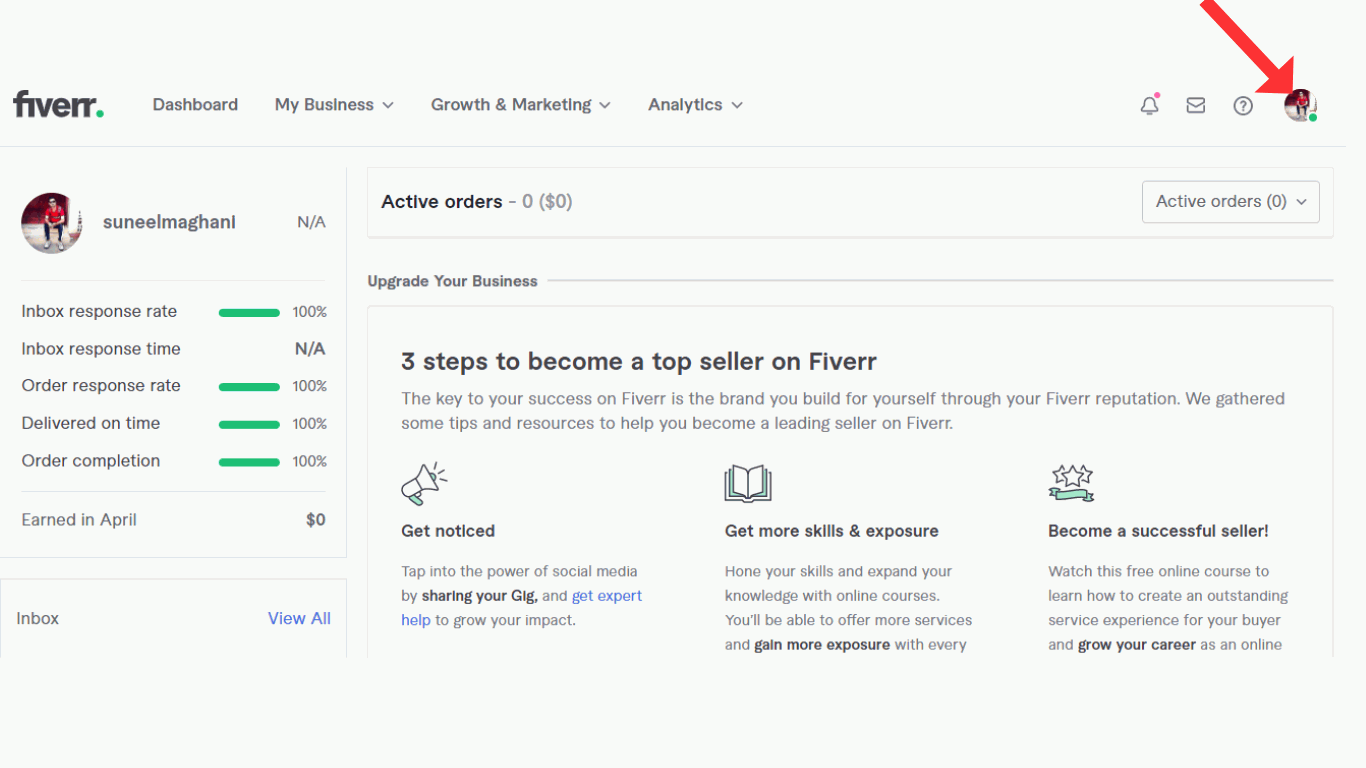Click the Fiverr logo
The image size is (1366, 768).
[58, 104]
